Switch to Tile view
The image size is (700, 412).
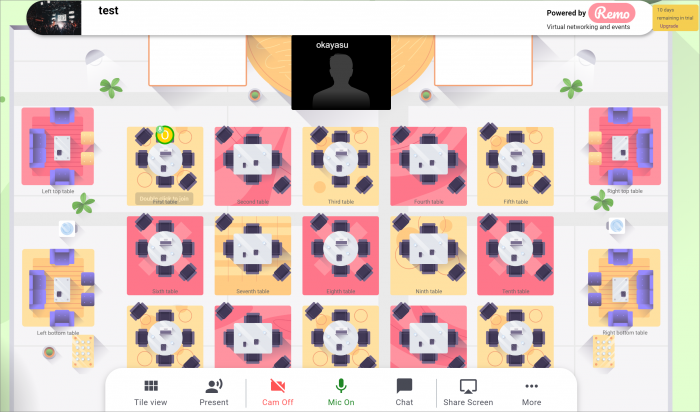pos(150,393)
